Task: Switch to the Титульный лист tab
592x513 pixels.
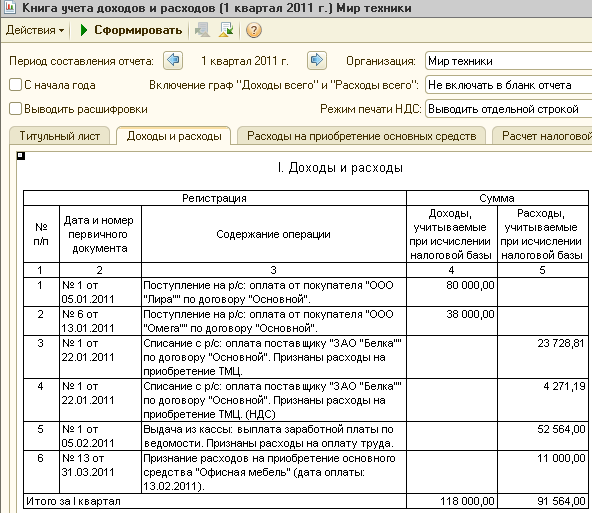Action: click(x=60, y=136)
